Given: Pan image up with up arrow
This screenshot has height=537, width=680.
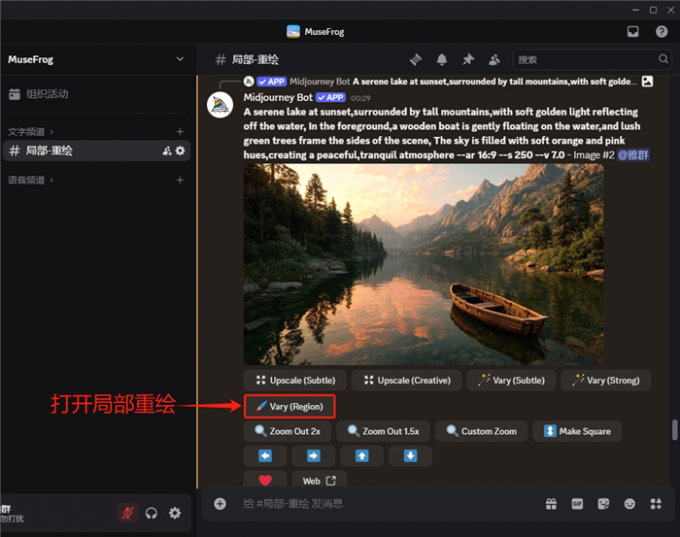Looking at the screenshot, I should click(x=362, y=456).
